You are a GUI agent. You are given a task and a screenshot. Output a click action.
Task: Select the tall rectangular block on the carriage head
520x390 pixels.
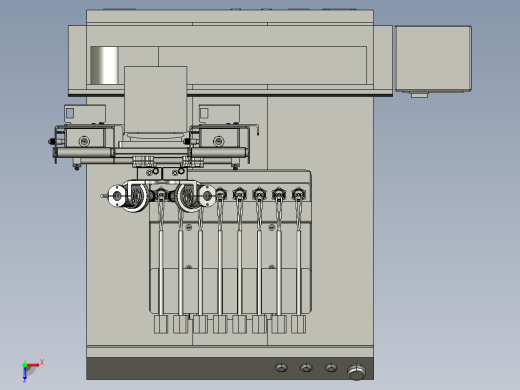[x=156, y=99]
